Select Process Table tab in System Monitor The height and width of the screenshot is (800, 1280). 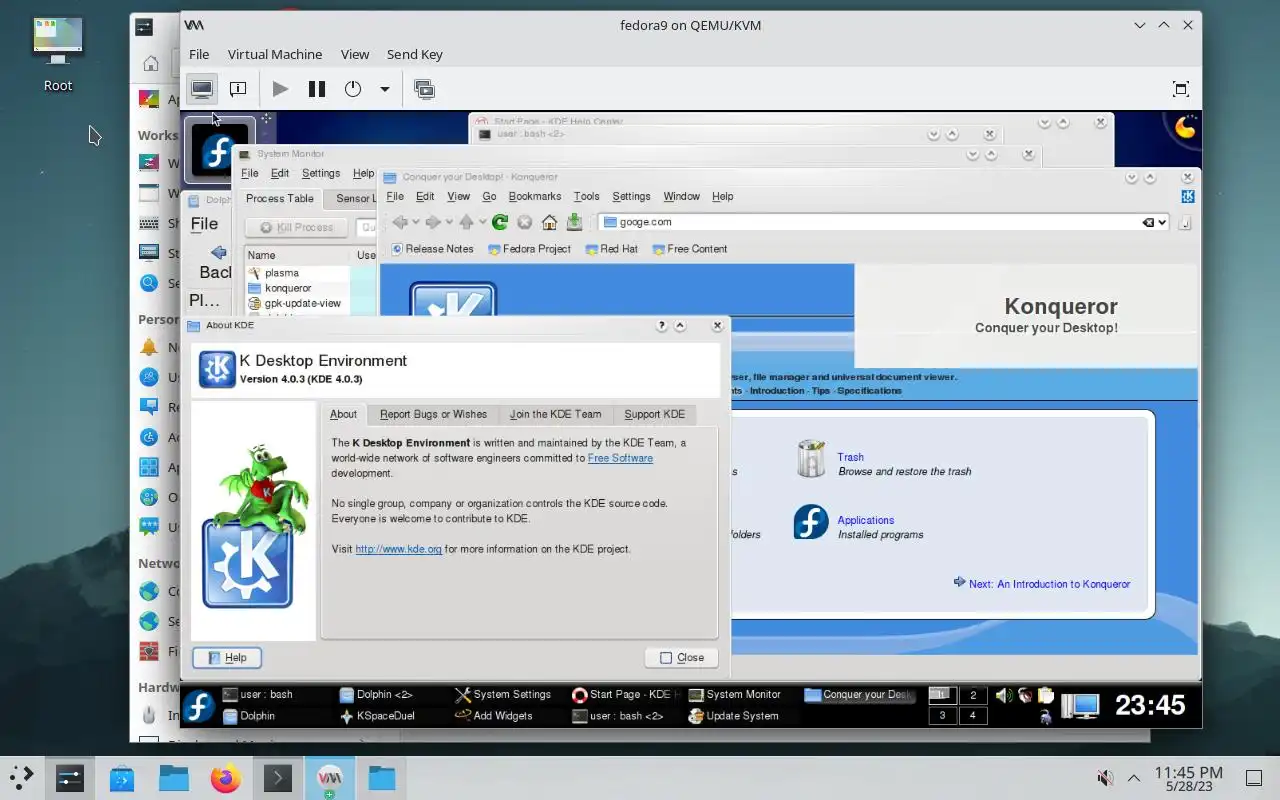(x=280, y=198)
